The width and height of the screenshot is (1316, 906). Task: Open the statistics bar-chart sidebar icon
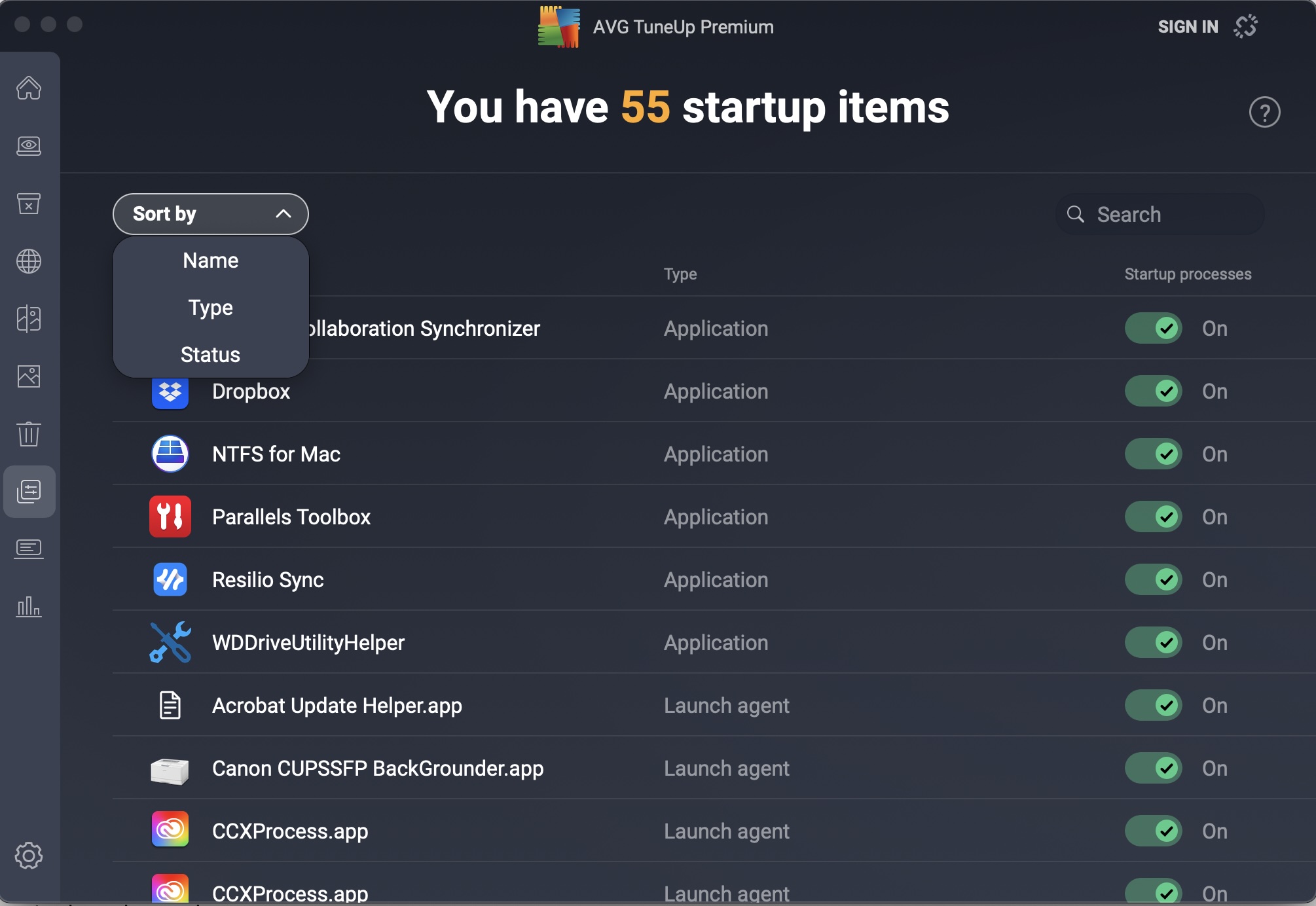[x=29, y=607]
